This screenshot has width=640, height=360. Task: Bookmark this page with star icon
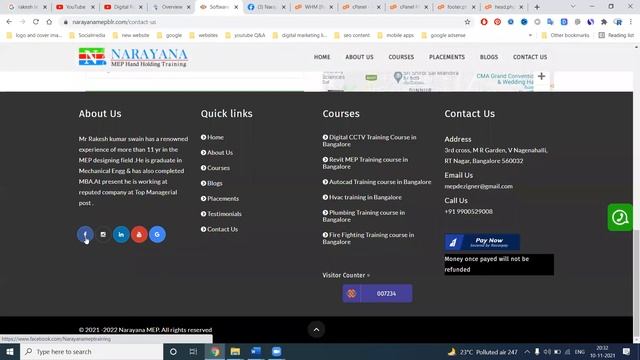467,22
